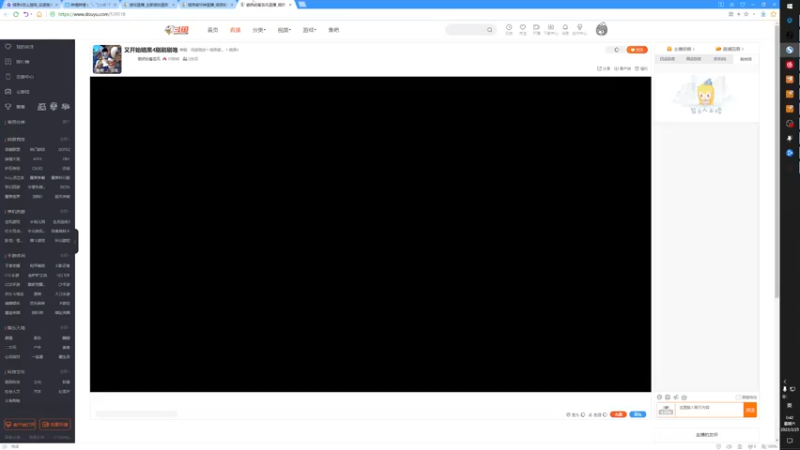
Task: Expand the 视频 video dropdown in the header
Action: (284, 30)
